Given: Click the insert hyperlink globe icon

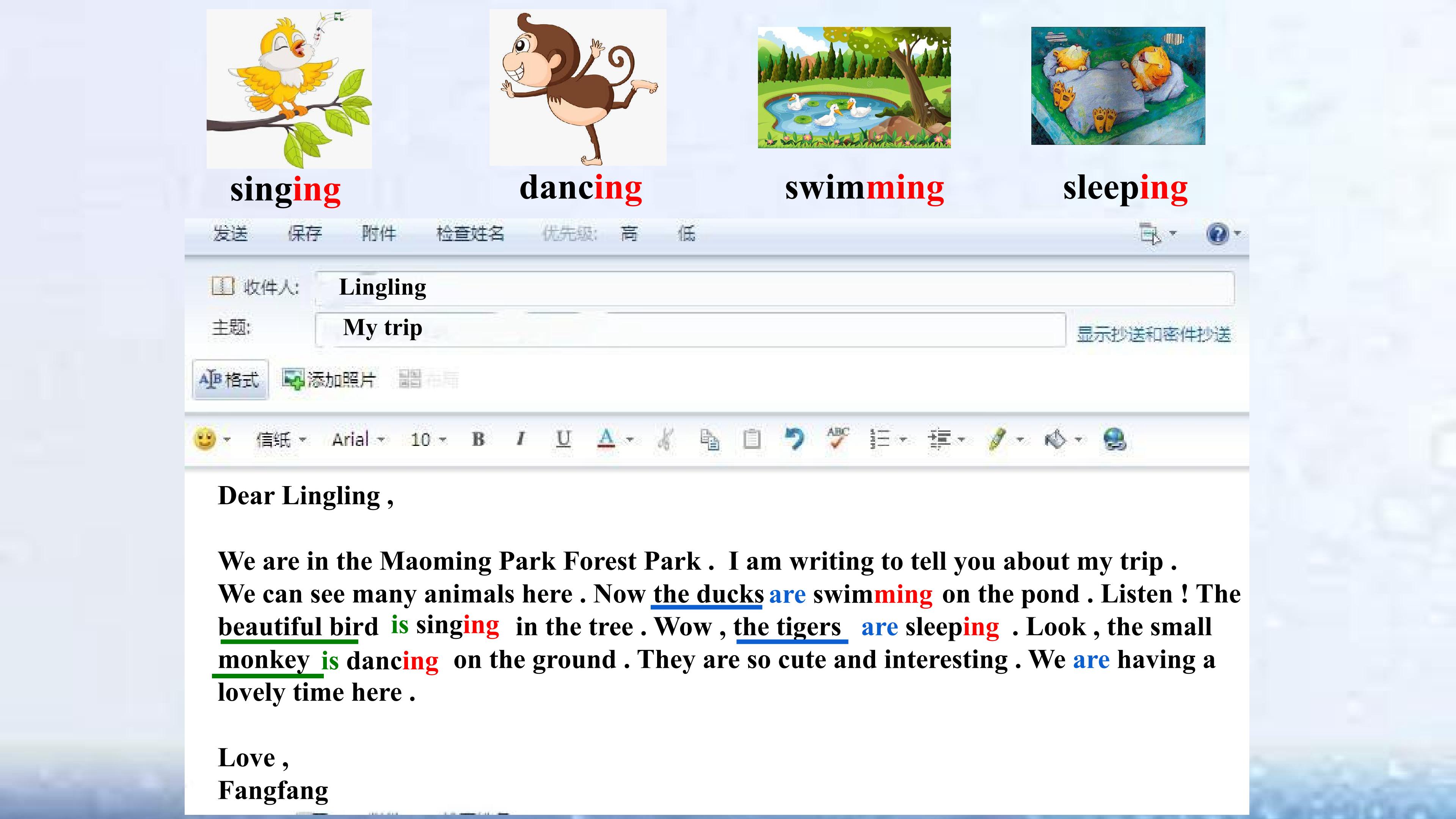Looking at the screenshot, I should (x=1115, y=439).
